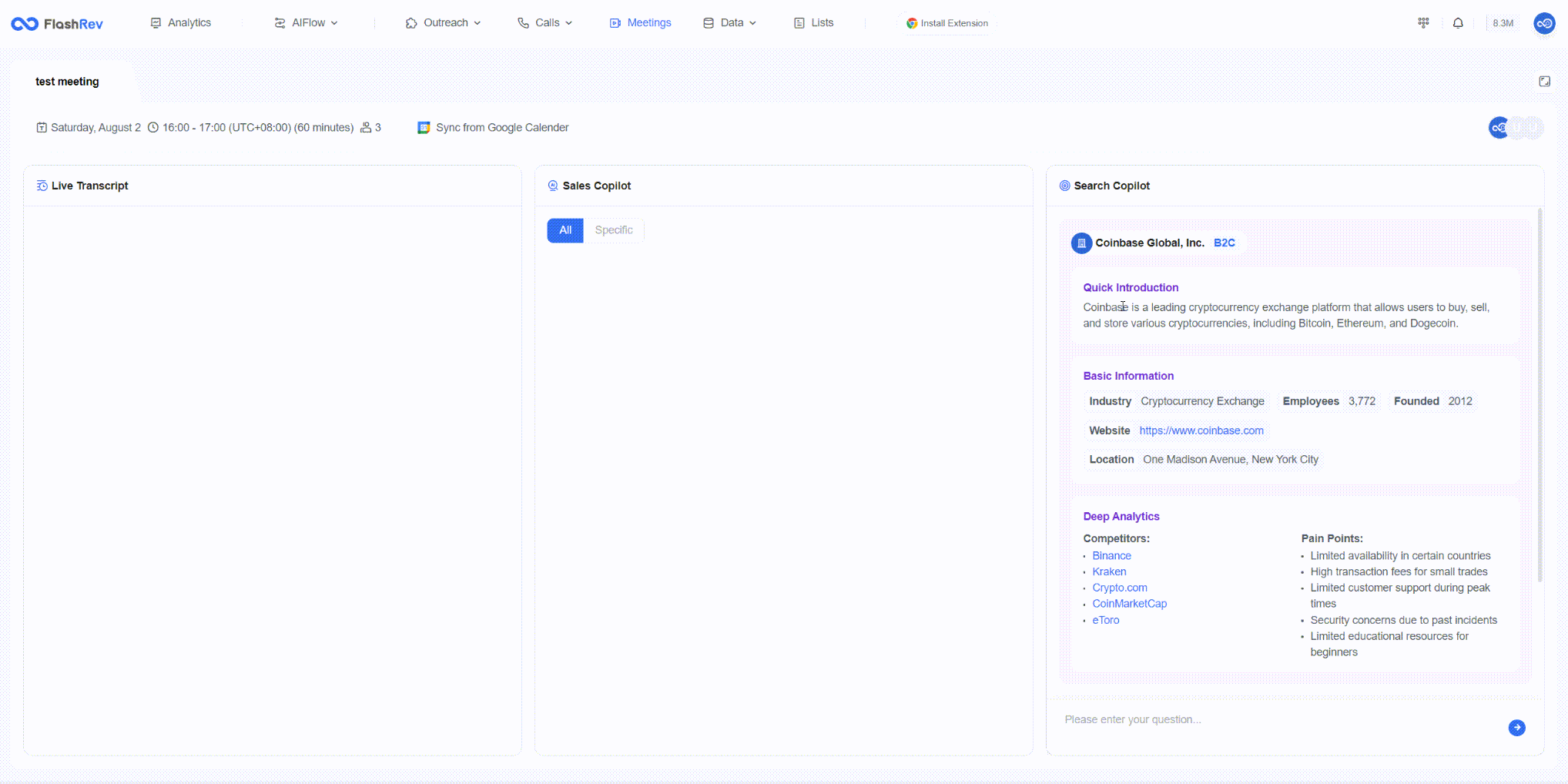Image resolution: width=1568 pixels, height=784 pixels.
Task: Open the Kraken competitor link
Action: click(1109, 572)
